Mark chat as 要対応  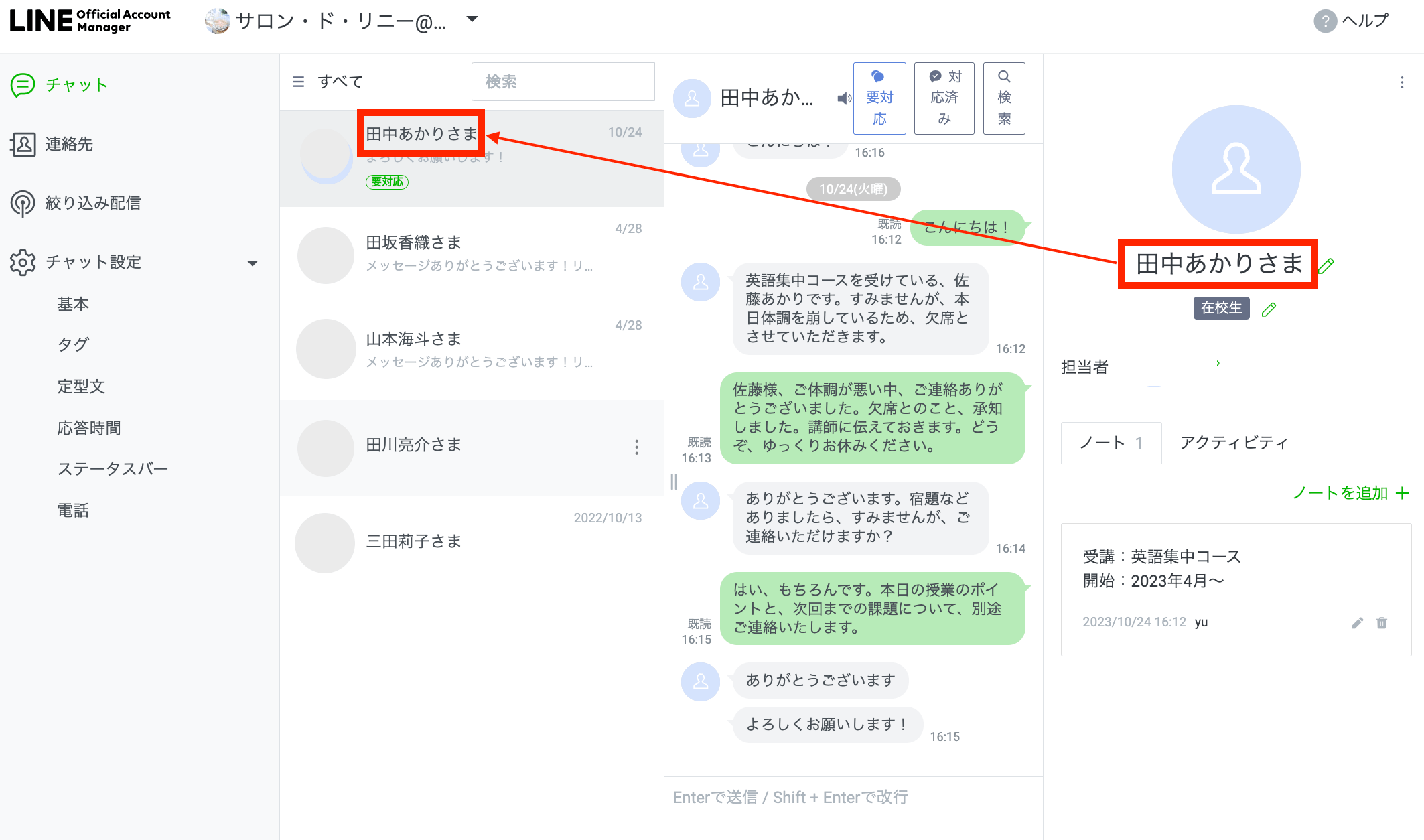[x=879, y=98]
